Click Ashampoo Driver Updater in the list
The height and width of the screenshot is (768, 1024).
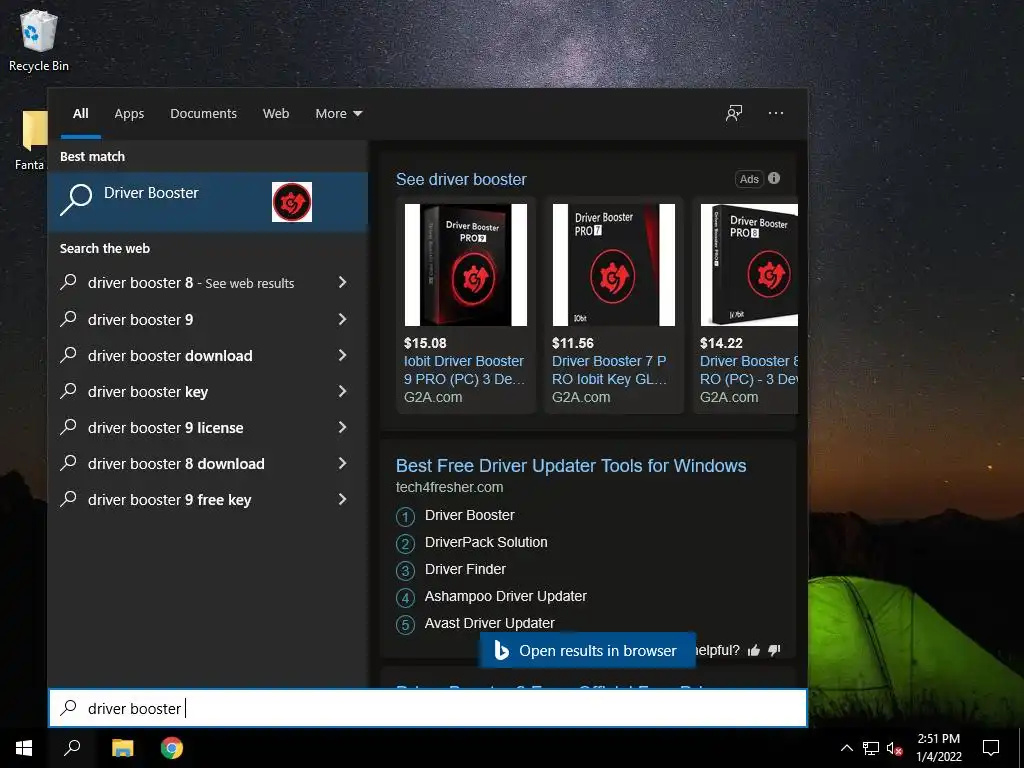coord(505,596)
